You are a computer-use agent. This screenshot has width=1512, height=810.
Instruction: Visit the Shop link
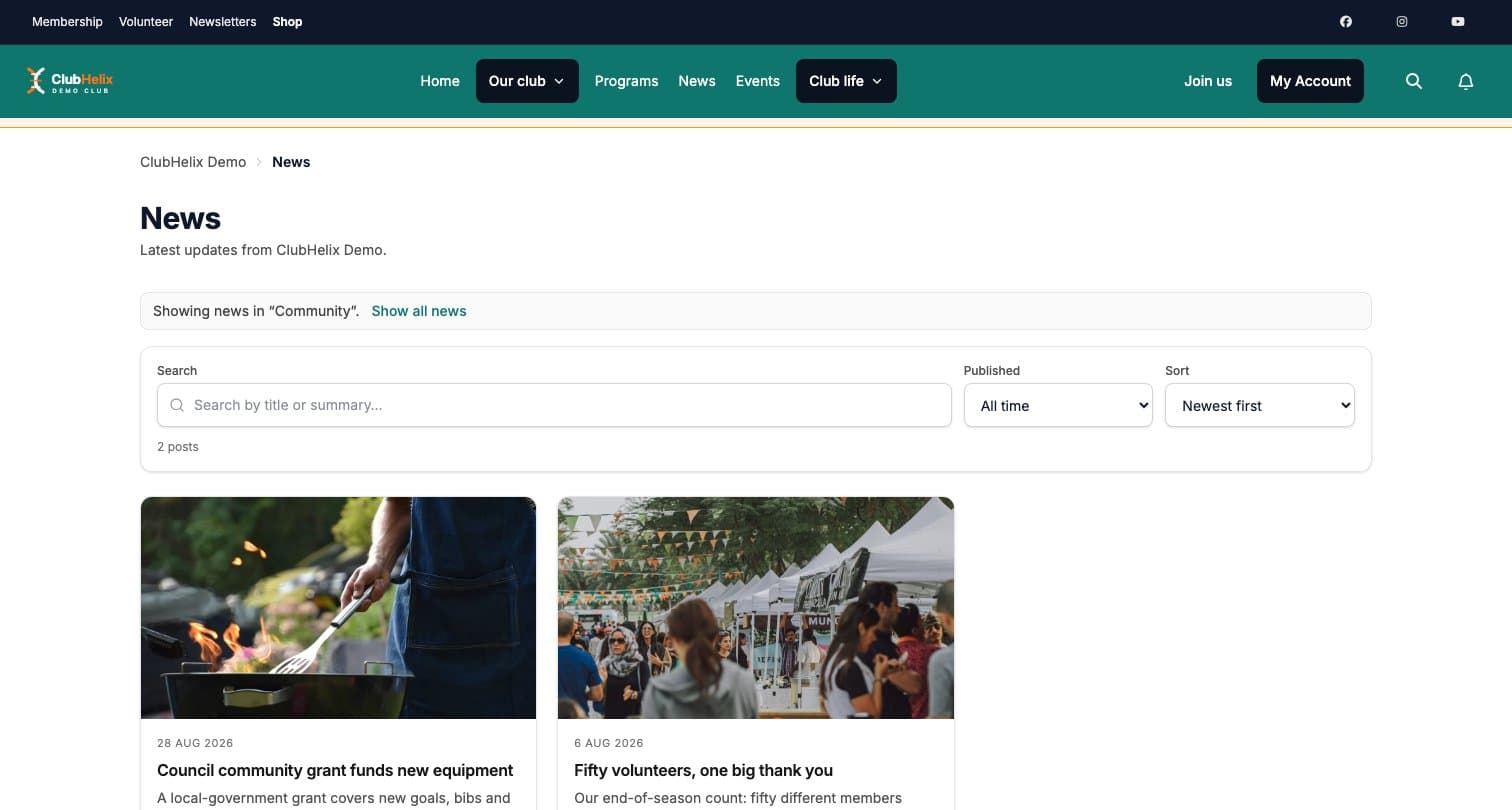pyautogui.click(x=287, y=22)
